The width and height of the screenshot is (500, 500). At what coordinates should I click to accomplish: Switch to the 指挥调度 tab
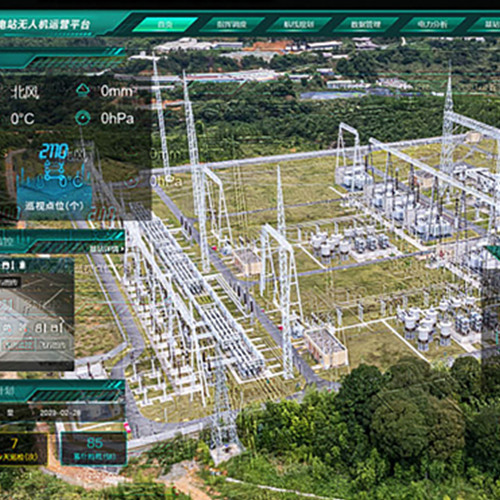232,24
